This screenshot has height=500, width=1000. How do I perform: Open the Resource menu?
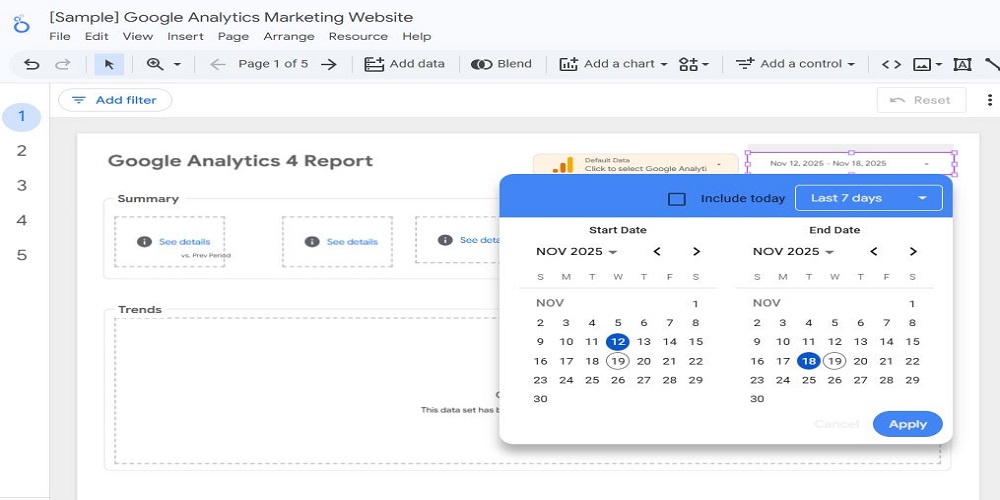[x=358, y=36]
